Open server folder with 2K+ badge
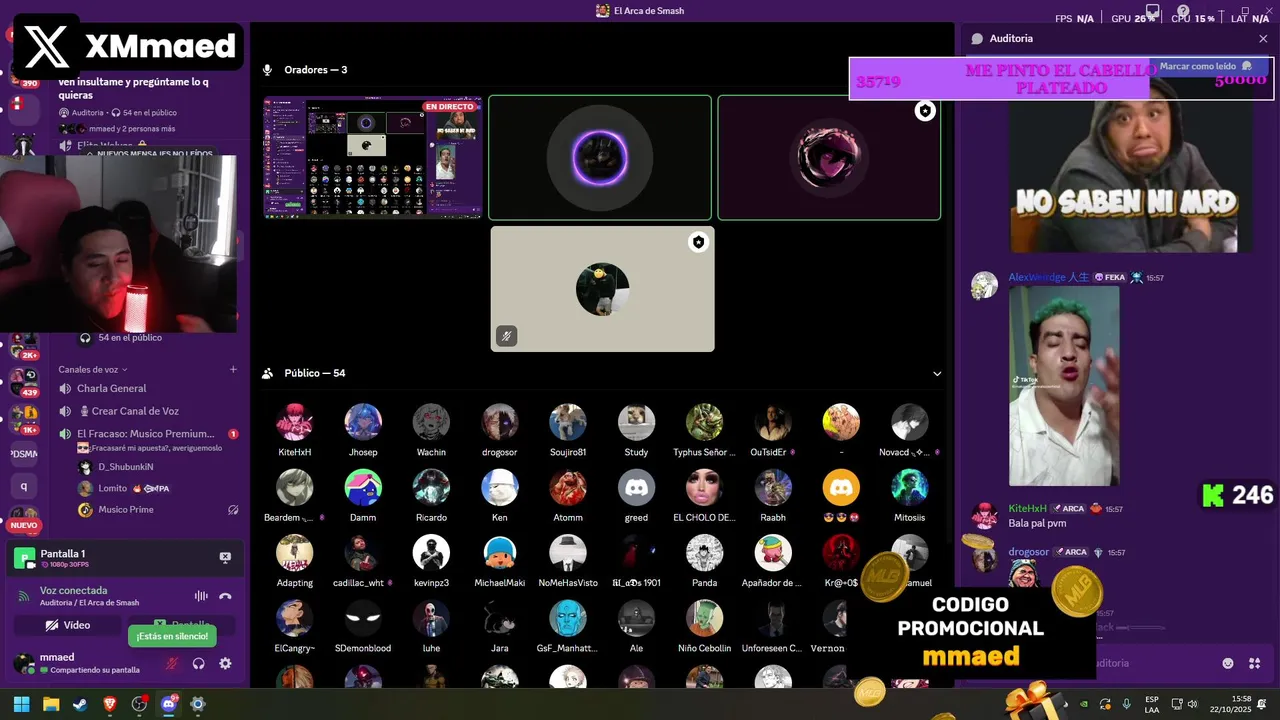The width and height of the screenshot is (1280, 720). point(24,341)
